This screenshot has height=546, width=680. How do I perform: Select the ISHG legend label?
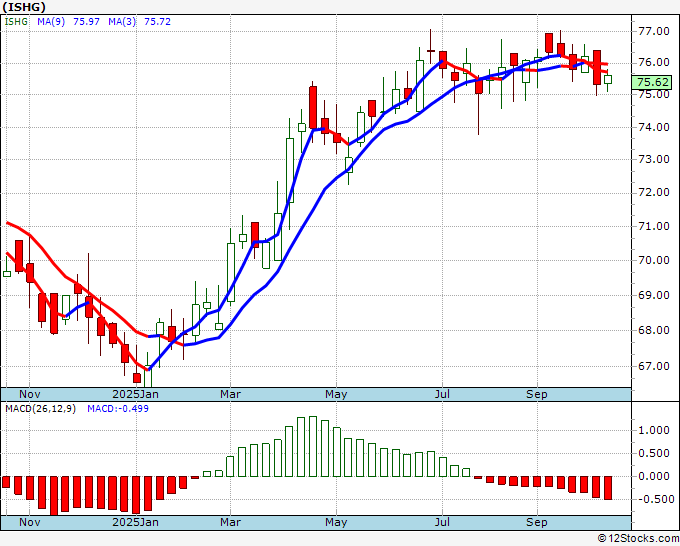(x=16, y=22)
